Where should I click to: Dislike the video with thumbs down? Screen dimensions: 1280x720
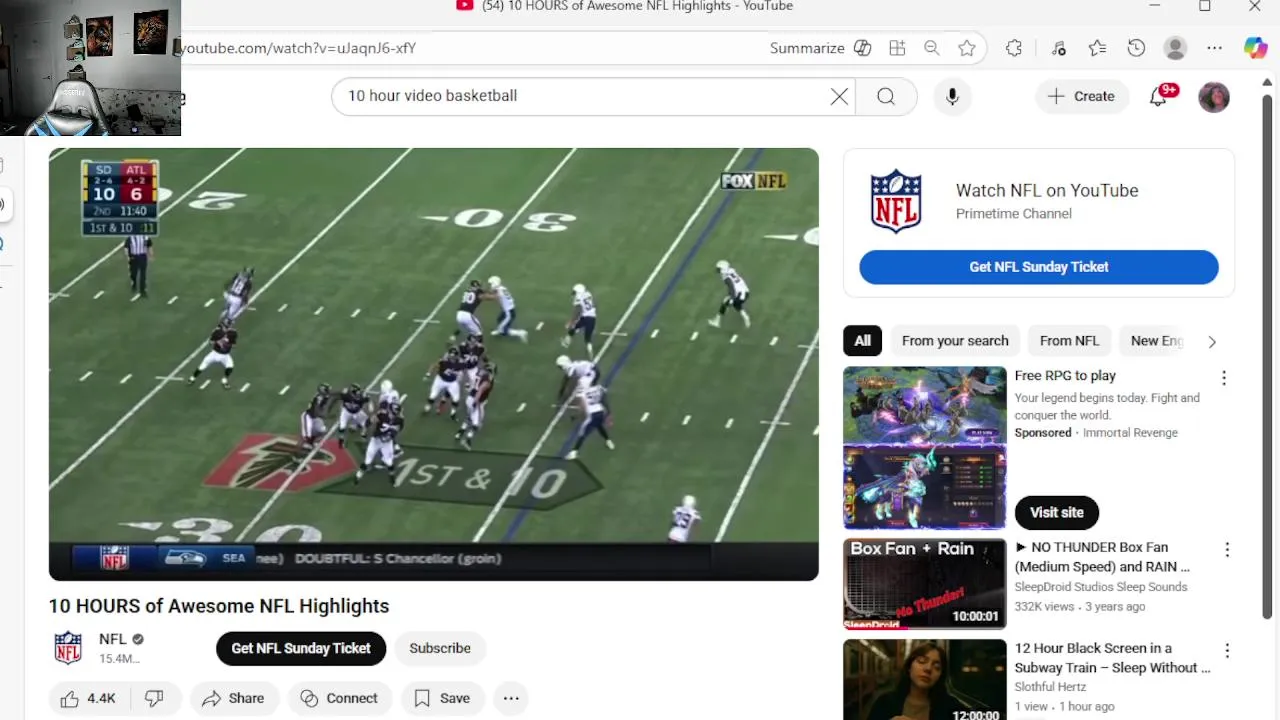tap(154, 698)
